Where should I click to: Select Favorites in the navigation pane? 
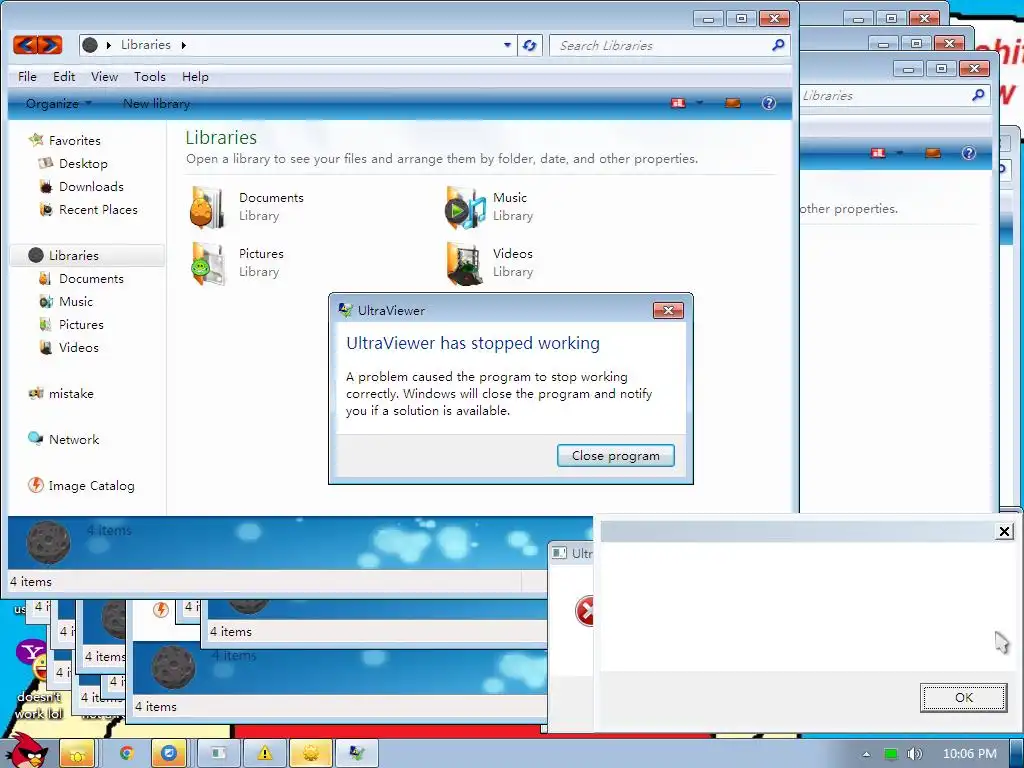74,140
